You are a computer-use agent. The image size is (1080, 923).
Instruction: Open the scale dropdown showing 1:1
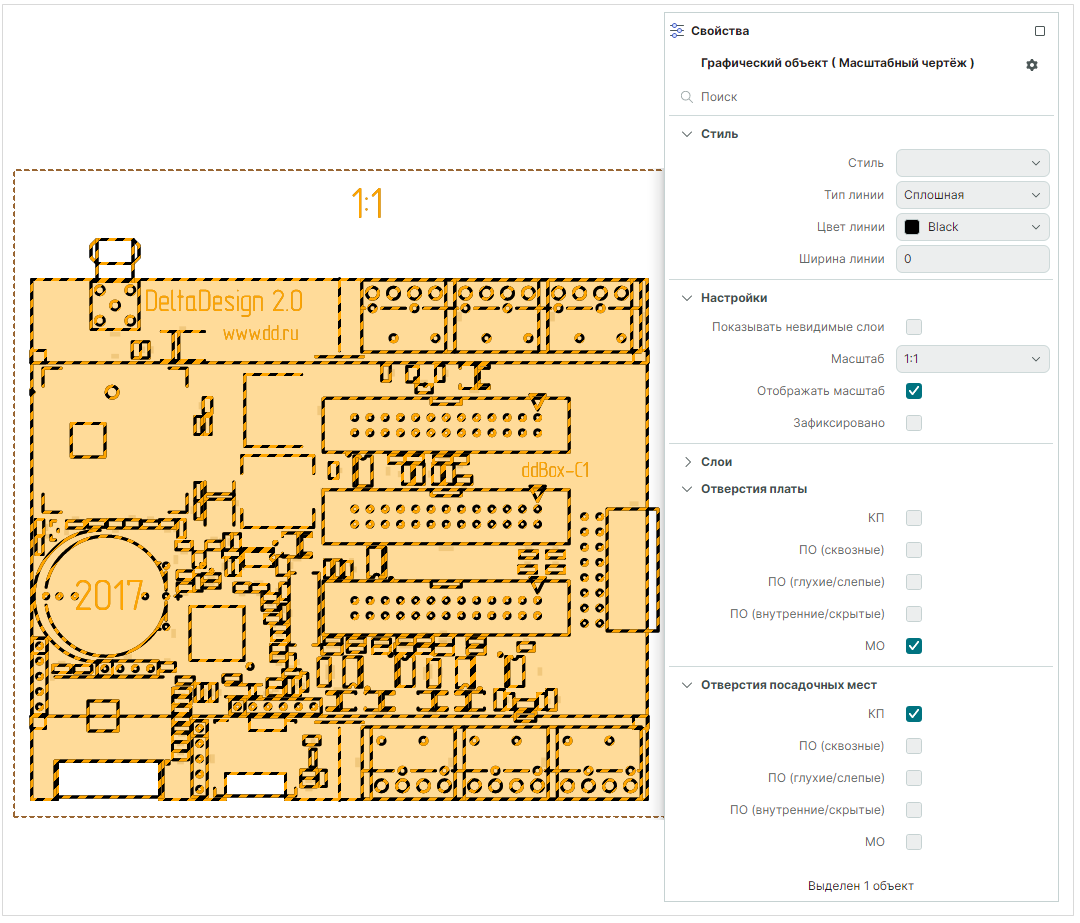pyautogui.click(x=972, y=359)
